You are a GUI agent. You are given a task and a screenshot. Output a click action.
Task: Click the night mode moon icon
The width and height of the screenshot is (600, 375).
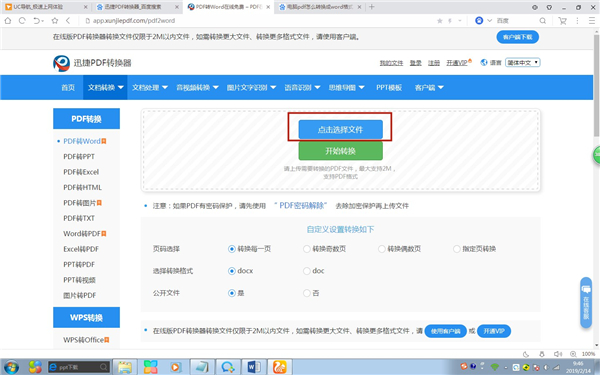click(x=526, y=354)
